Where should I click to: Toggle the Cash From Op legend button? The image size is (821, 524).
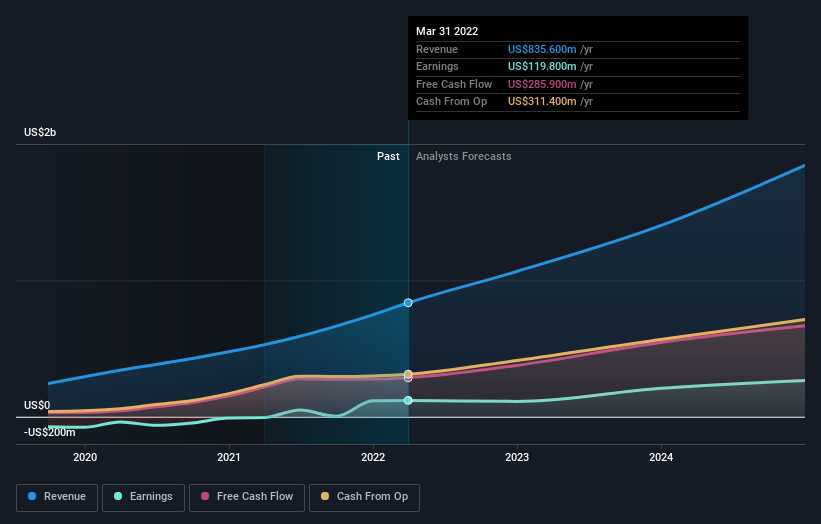point(364,497)
